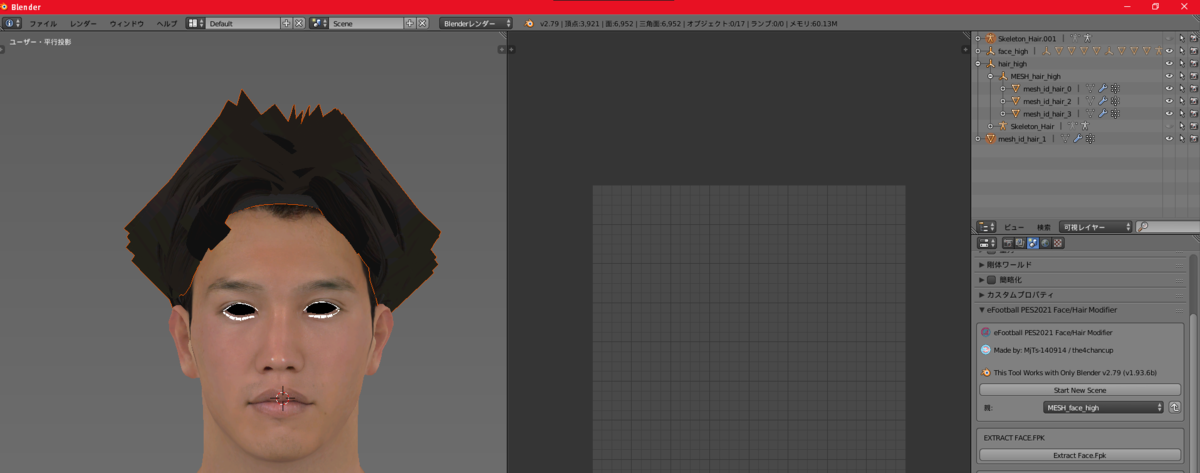Collapse the MESH_hair_high row
Image resolution: width=1200 pixels, height=473 pixels.
[x=990, y=76]
